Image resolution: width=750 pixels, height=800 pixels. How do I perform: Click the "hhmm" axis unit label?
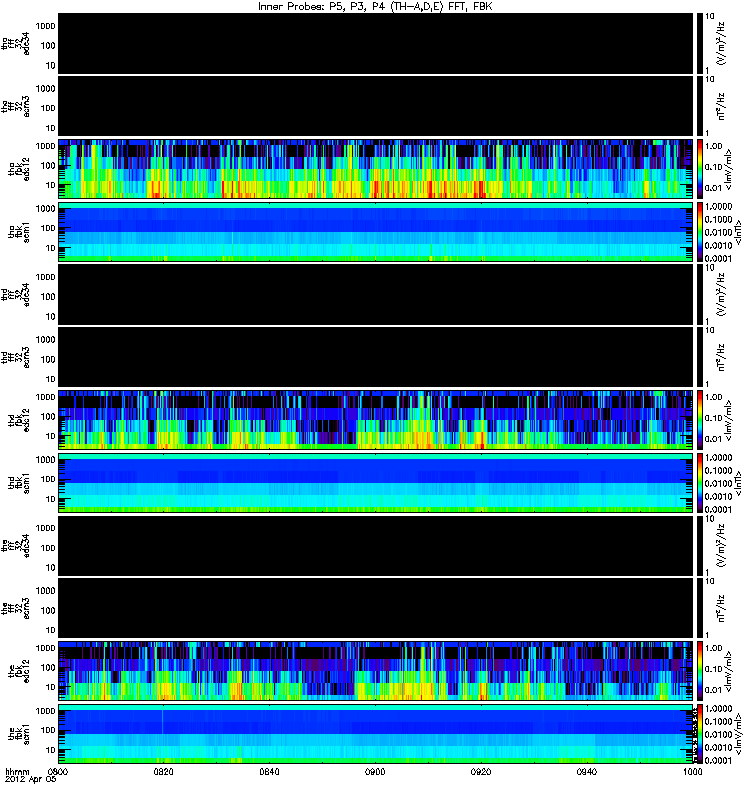(x=17, y=771)
